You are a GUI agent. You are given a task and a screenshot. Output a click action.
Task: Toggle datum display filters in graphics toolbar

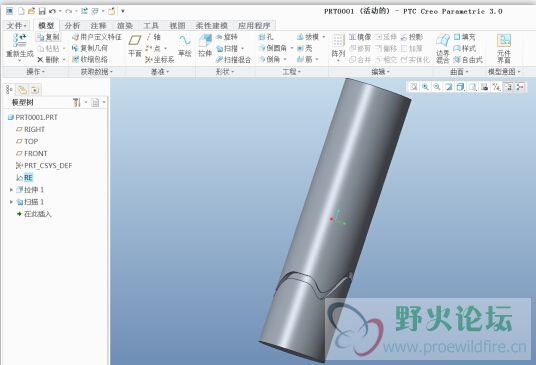496,87
